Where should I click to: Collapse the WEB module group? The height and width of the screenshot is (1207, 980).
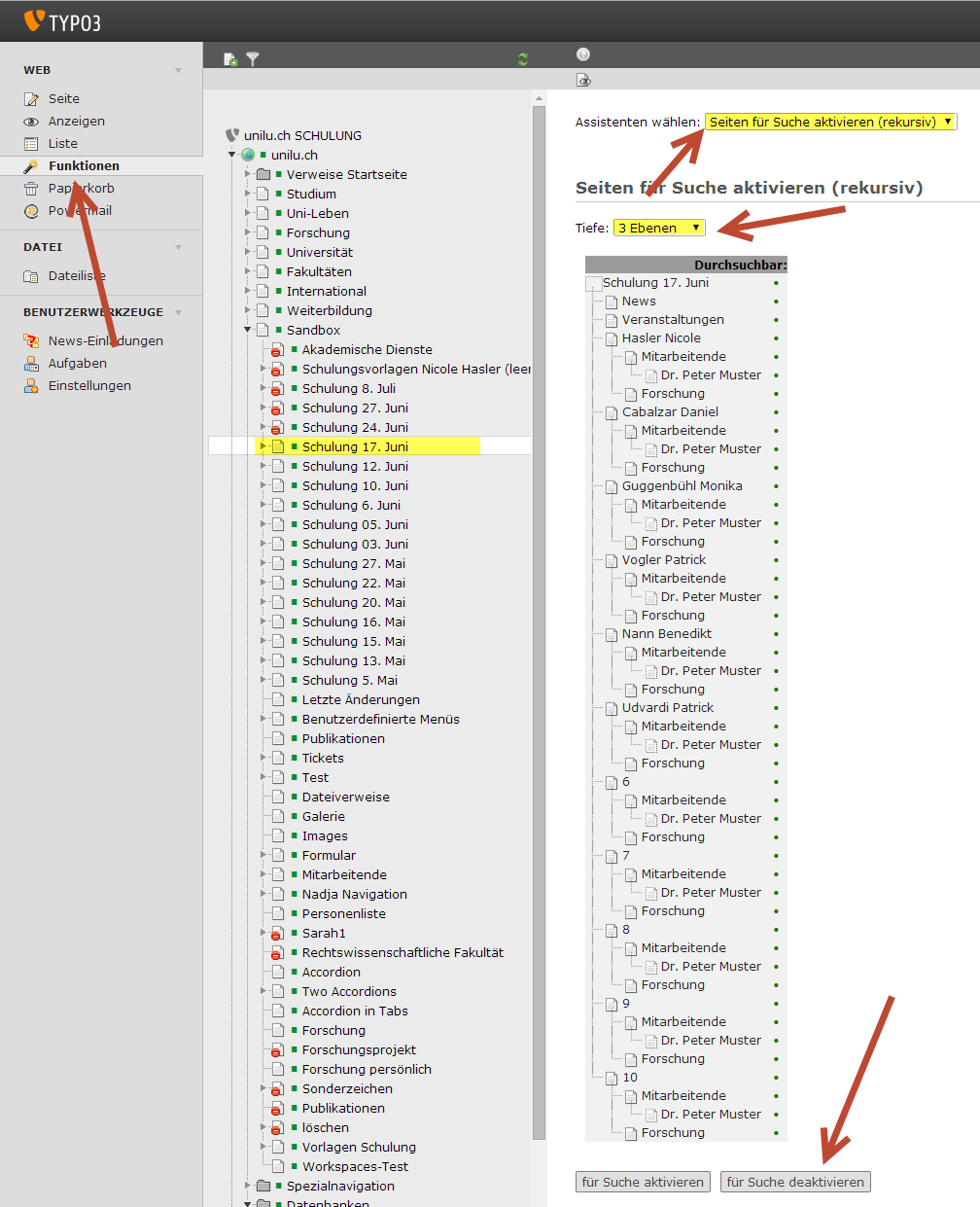tap(179, 70)
